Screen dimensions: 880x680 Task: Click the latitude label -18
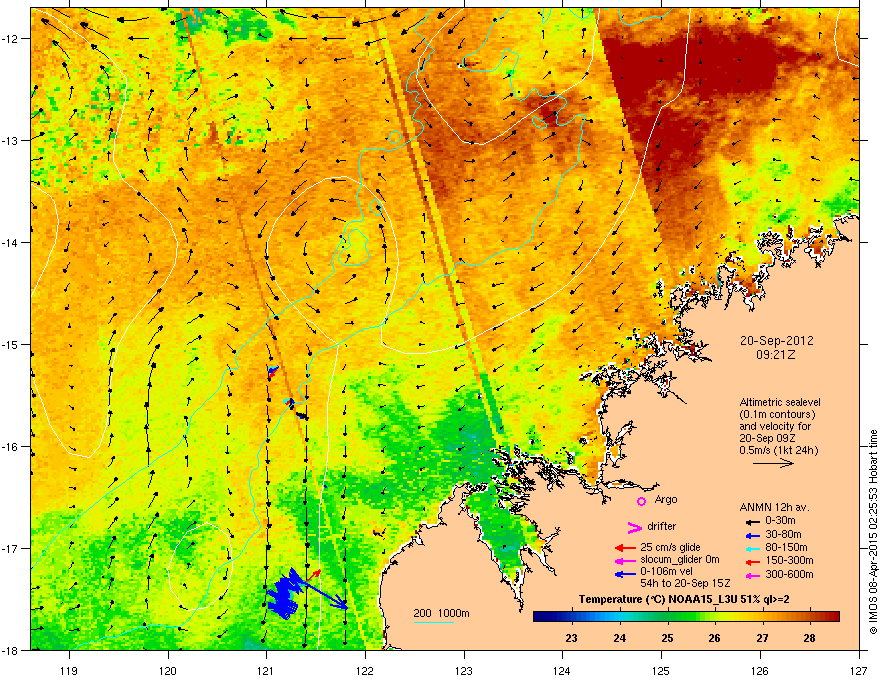click(x=10, y=650)
